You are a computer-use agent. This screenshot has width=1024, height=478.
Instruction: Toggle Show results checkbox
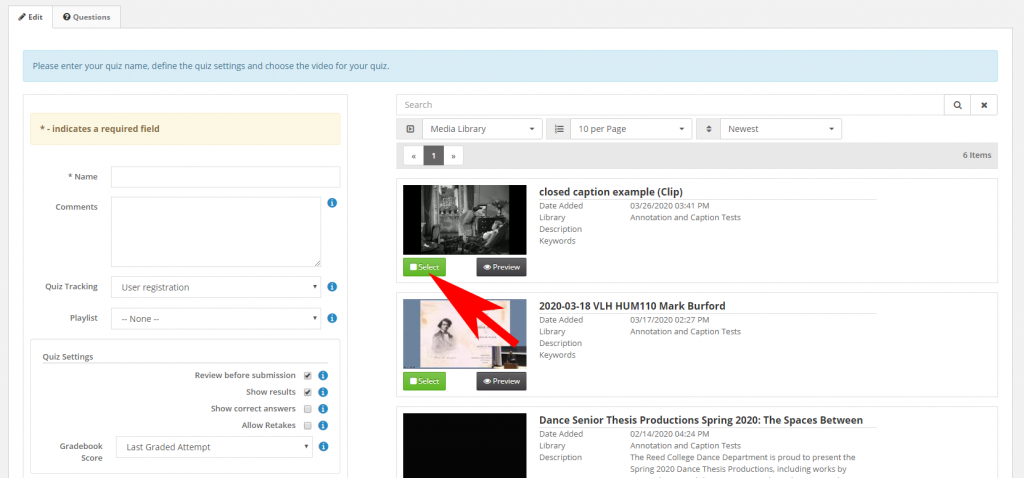308,392
